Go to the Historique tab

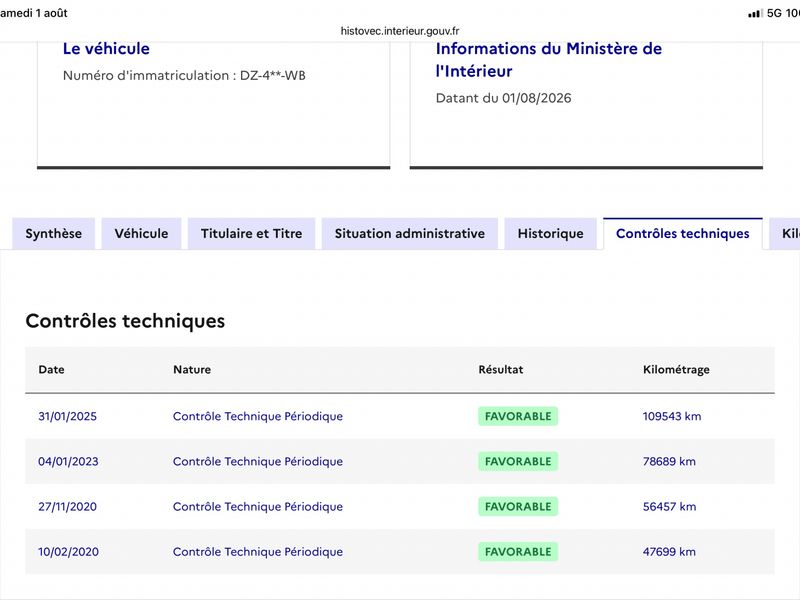pyautogui.click(x=551, y=234)
